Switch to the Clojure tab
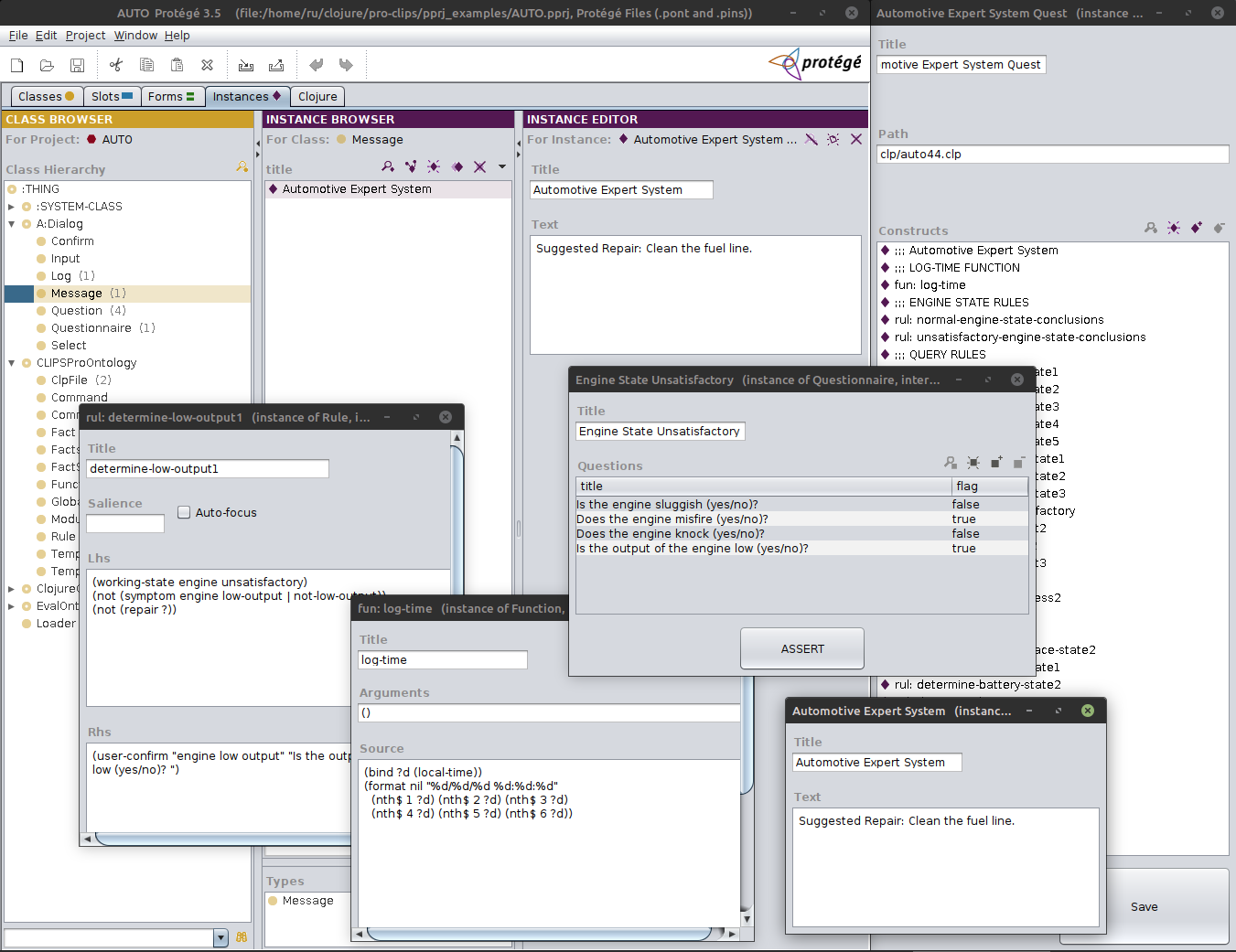Viewport: 1236px width, 952px height. pos(317,97)
